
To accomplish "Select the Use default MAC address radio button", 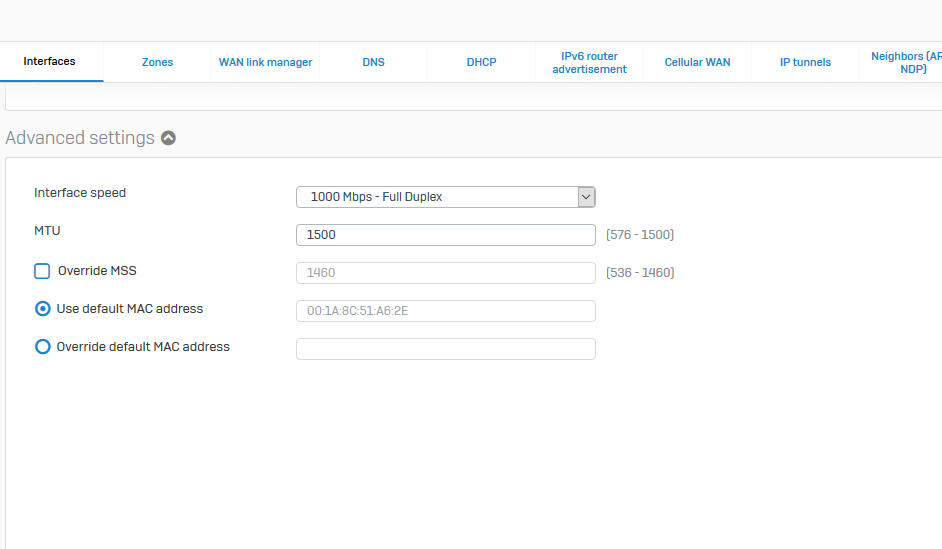I will pos(43,309).
